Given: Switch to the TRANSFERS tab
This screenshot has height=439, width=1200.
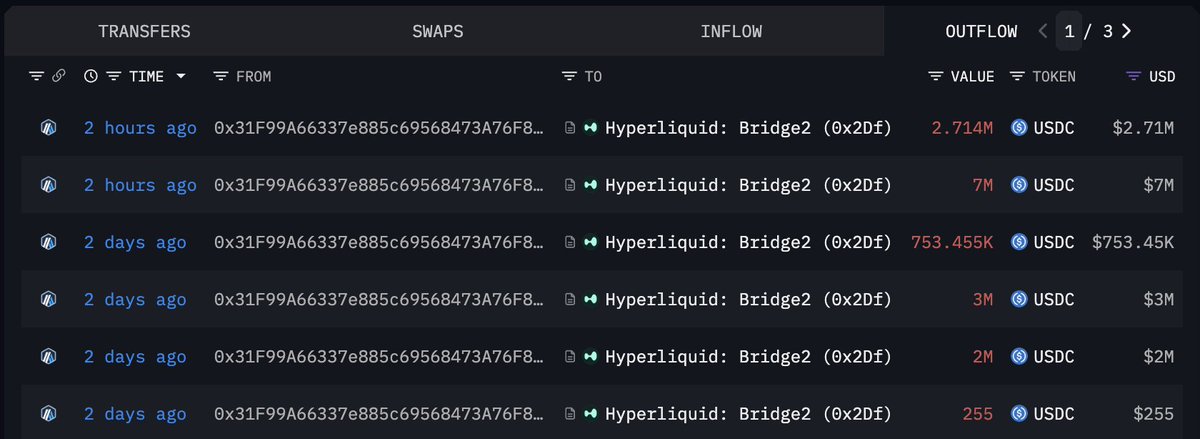Looking at the screenshot, I should [x=144, y=31].
